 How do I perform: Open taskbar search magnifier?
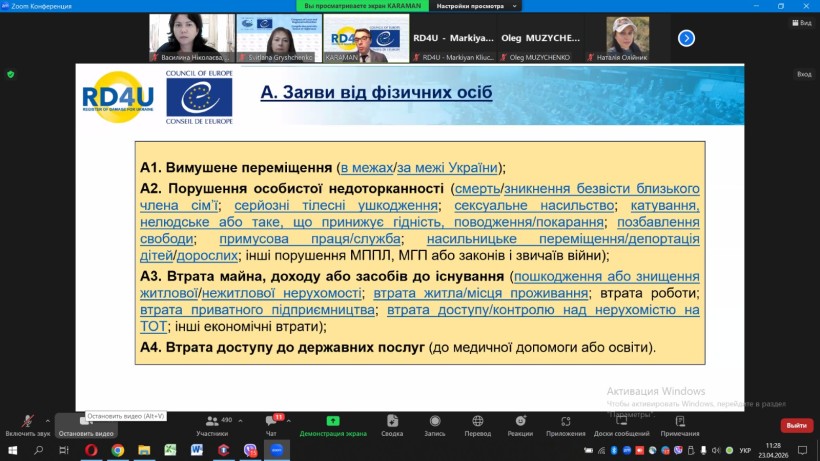(38, 450)
